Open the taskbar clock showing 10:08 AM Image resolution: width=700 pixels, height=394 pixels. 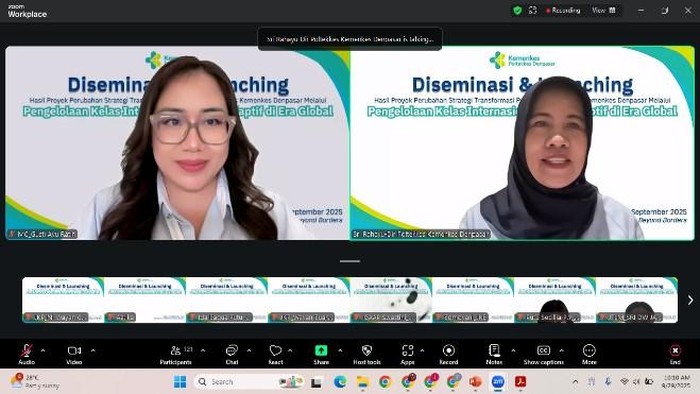click(676, 382)
